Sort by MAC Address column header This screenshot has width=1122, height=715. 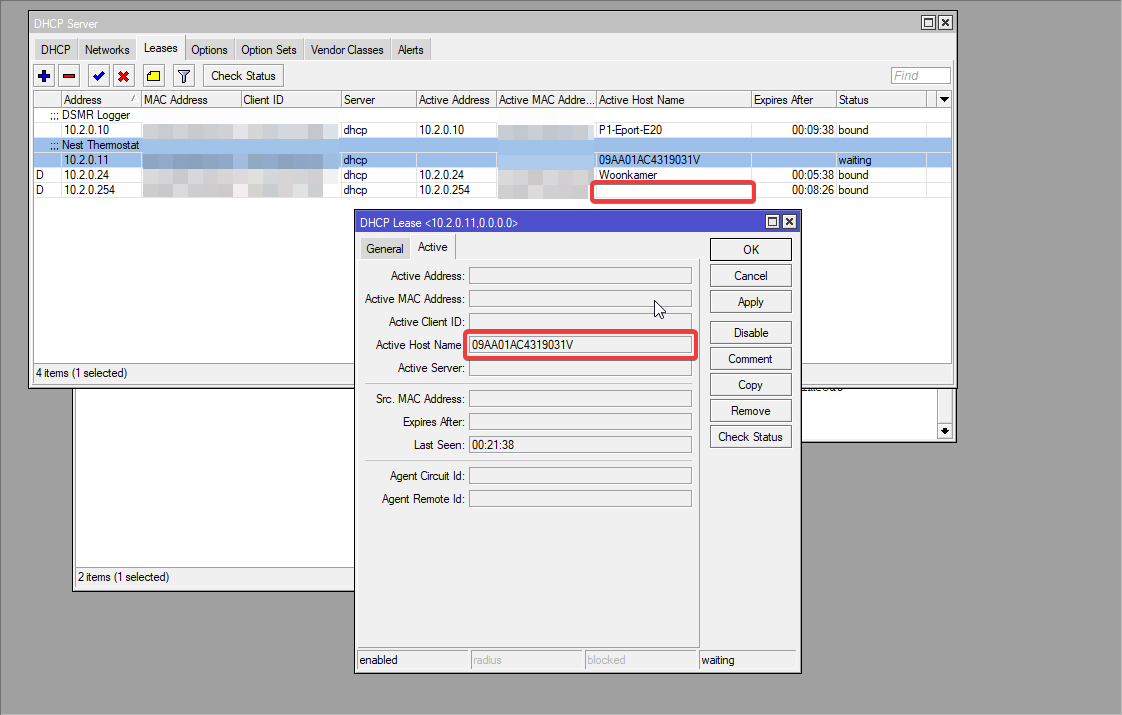(x=191, y=99)
